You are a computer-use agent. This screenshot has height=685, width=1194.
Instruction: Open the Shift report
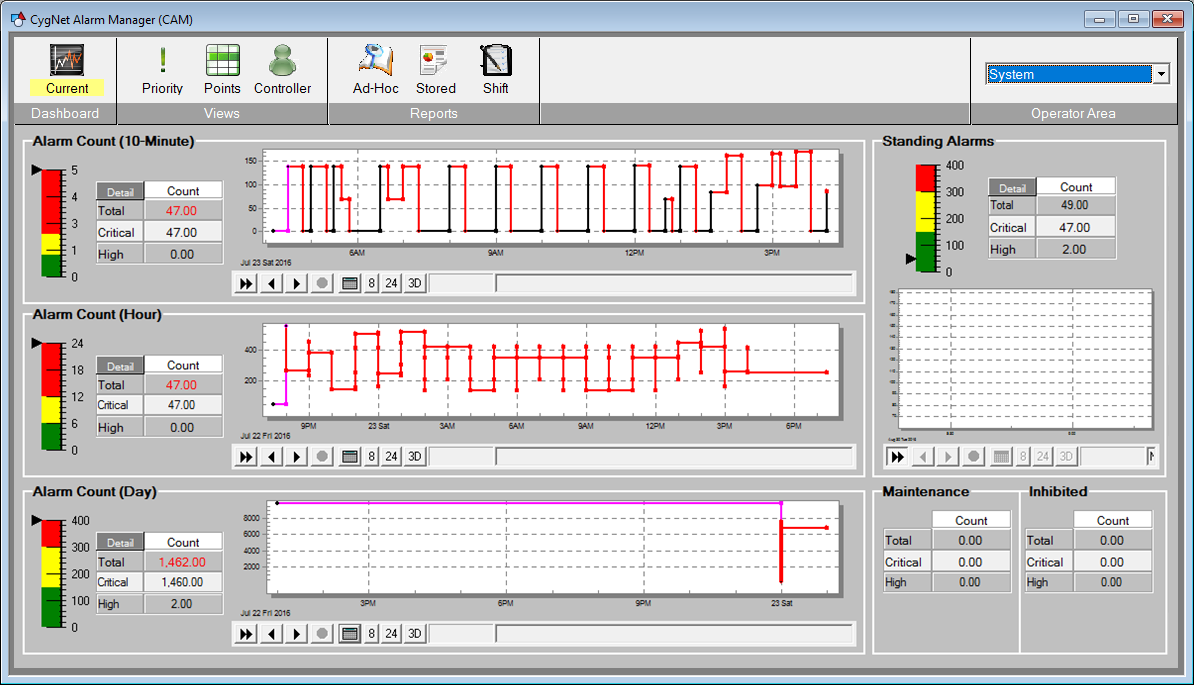pos(496,70)
